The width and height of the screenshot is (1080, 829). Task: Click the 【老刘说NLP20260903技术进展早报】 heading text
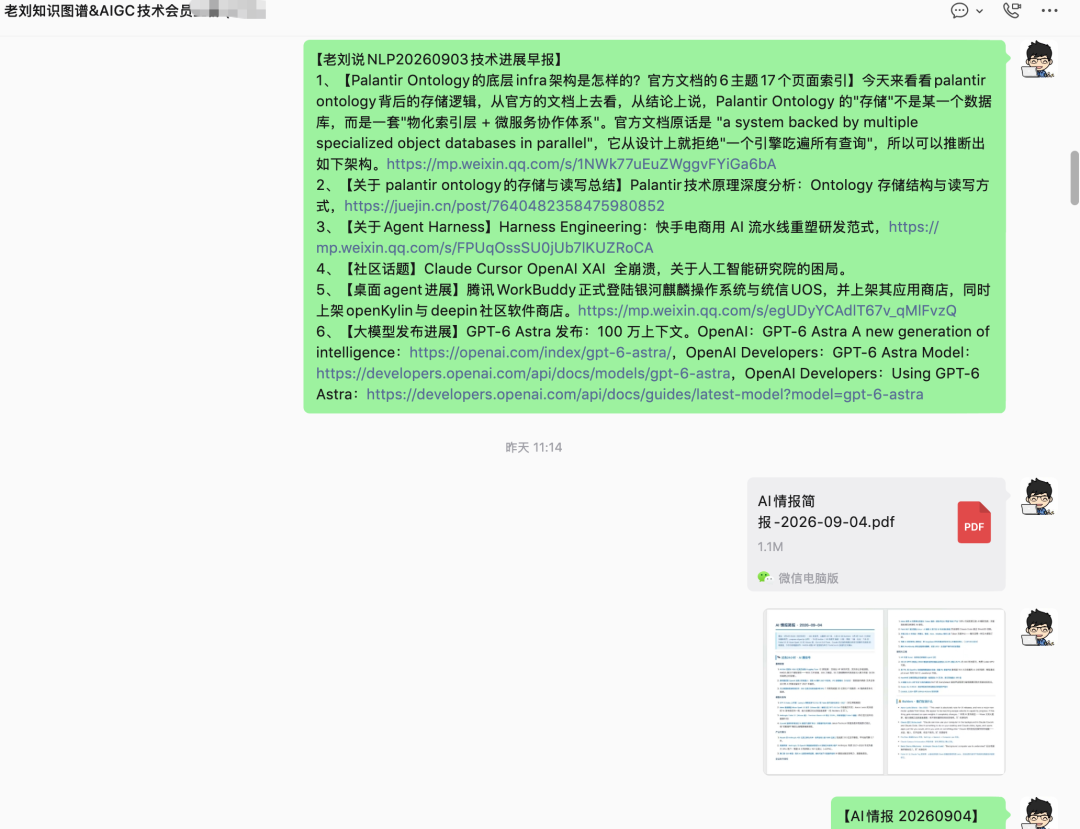coord(439,59)
